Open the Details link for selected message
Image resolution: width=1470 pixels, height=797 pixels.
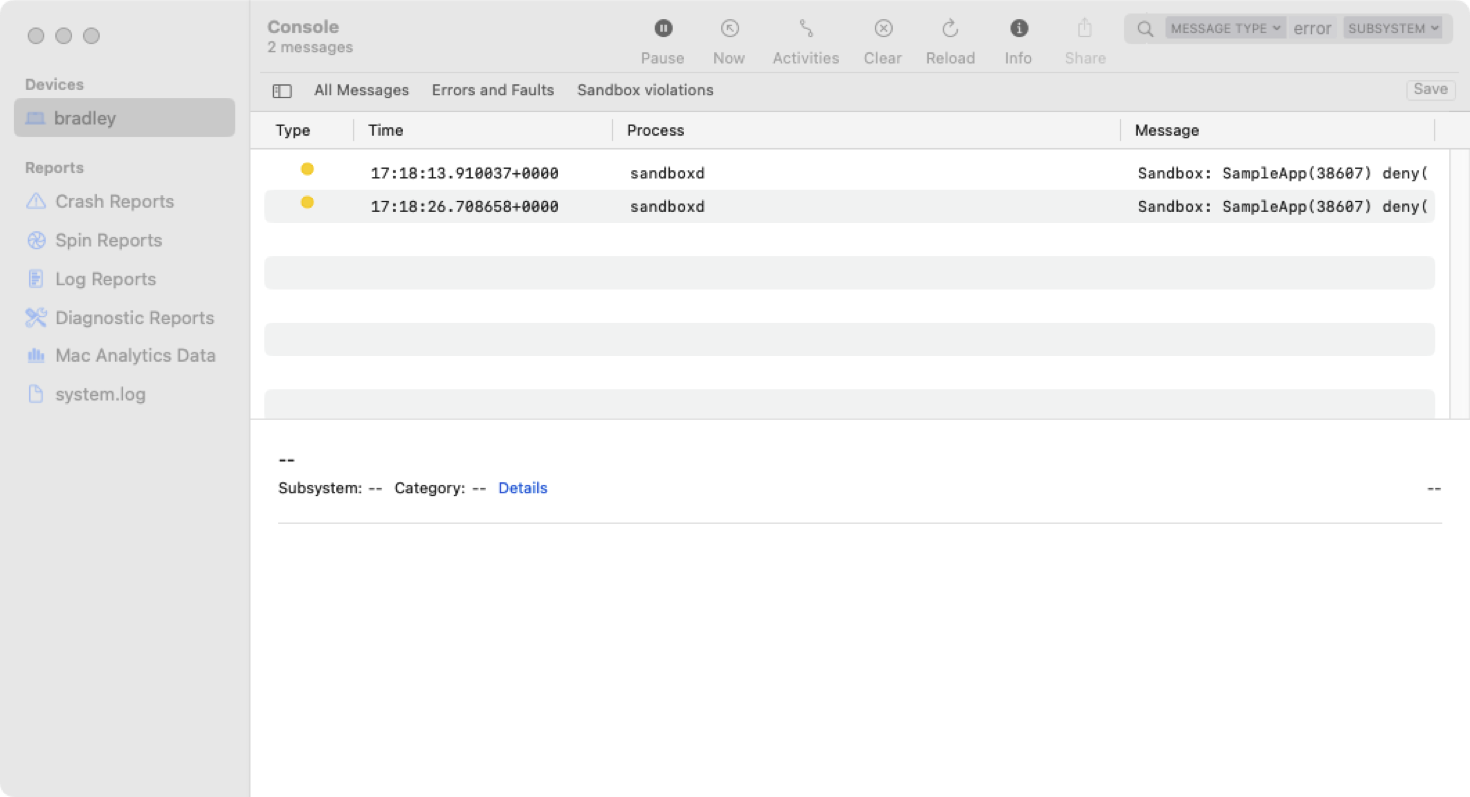click(523, 488)
